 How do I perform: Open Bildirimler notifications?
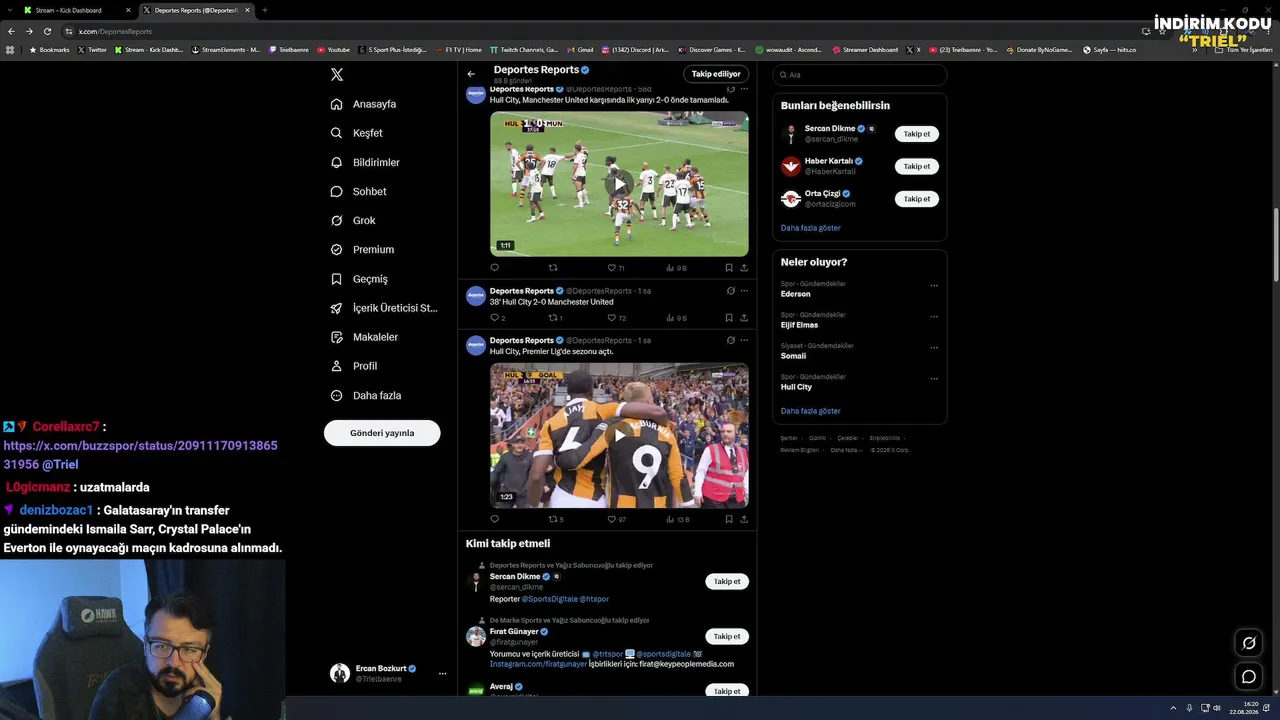365,162
